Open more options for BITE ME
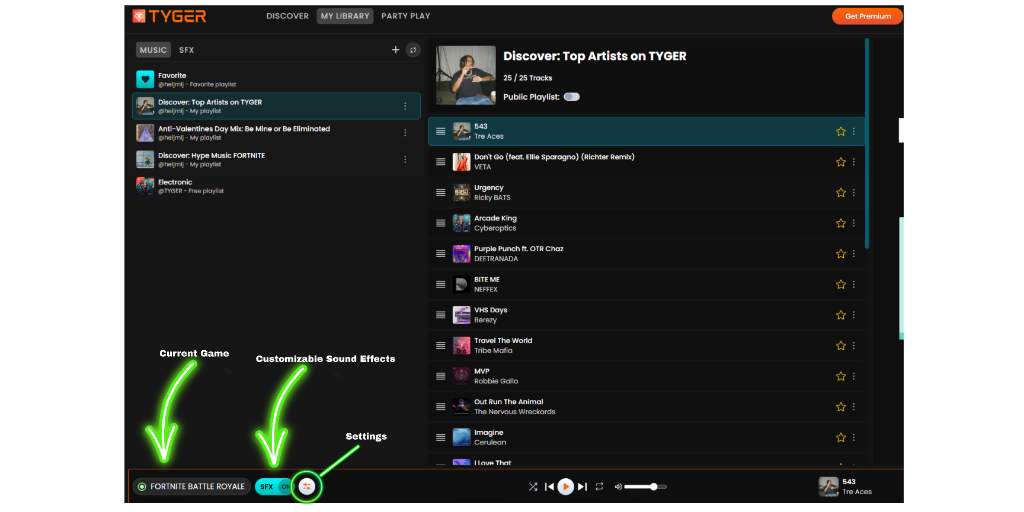 (854, 284)
